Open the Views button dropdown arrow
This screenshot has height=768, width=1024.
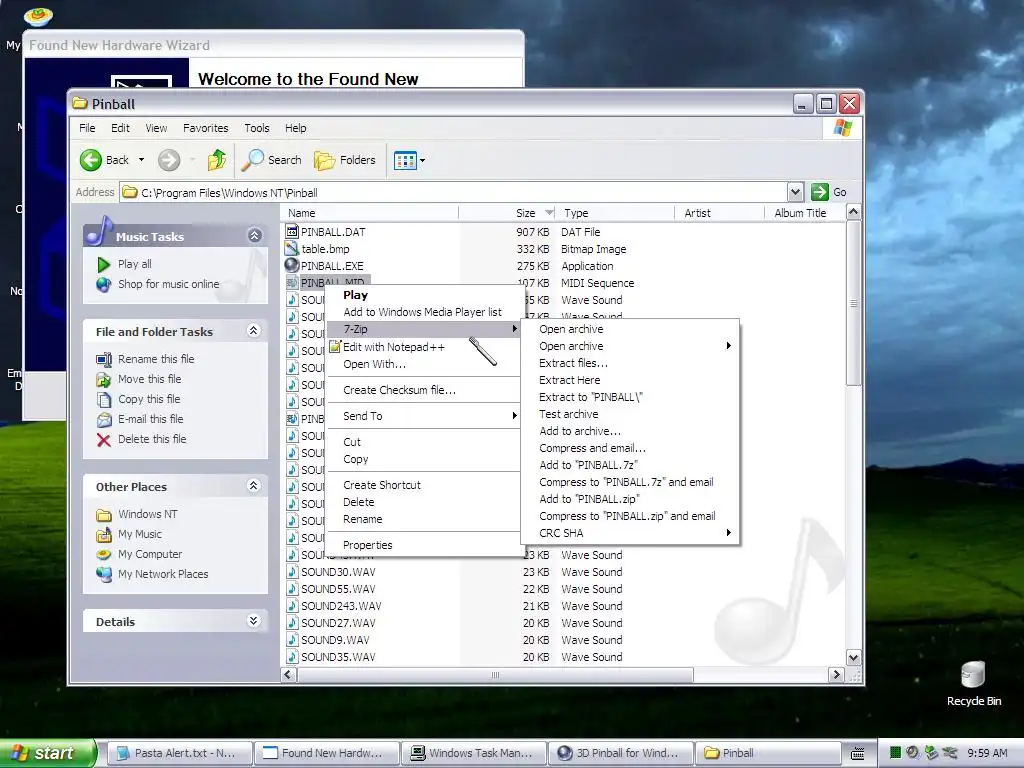[423, 160]
